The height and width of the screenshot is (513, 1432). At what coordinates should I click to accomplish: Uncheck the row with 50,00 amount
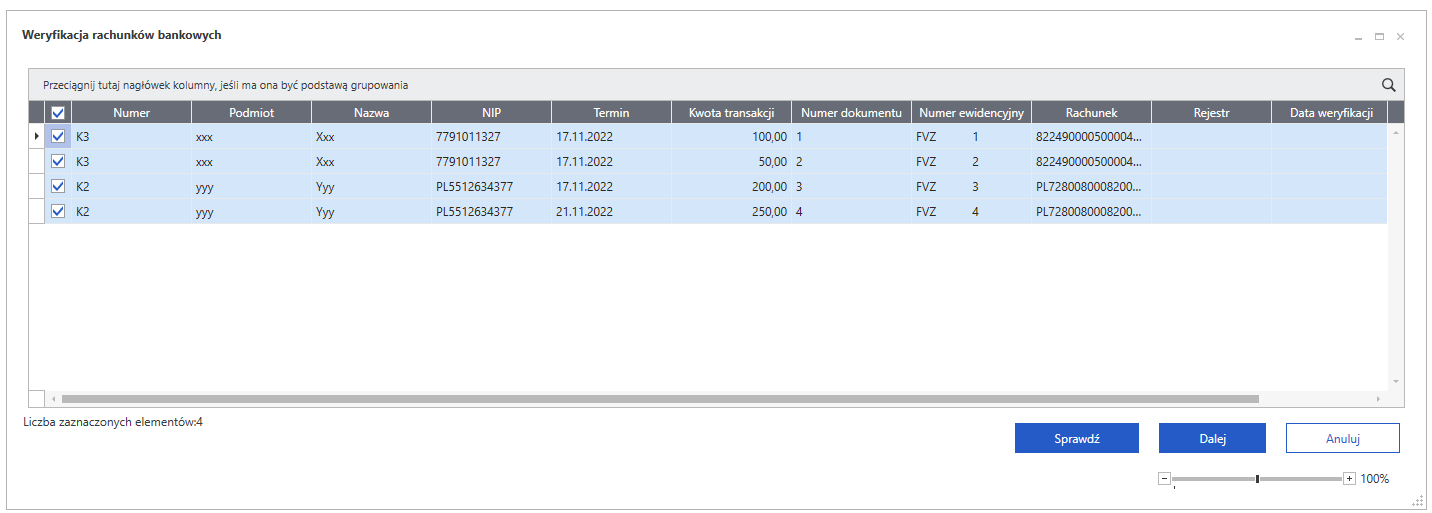click(58, 161)
